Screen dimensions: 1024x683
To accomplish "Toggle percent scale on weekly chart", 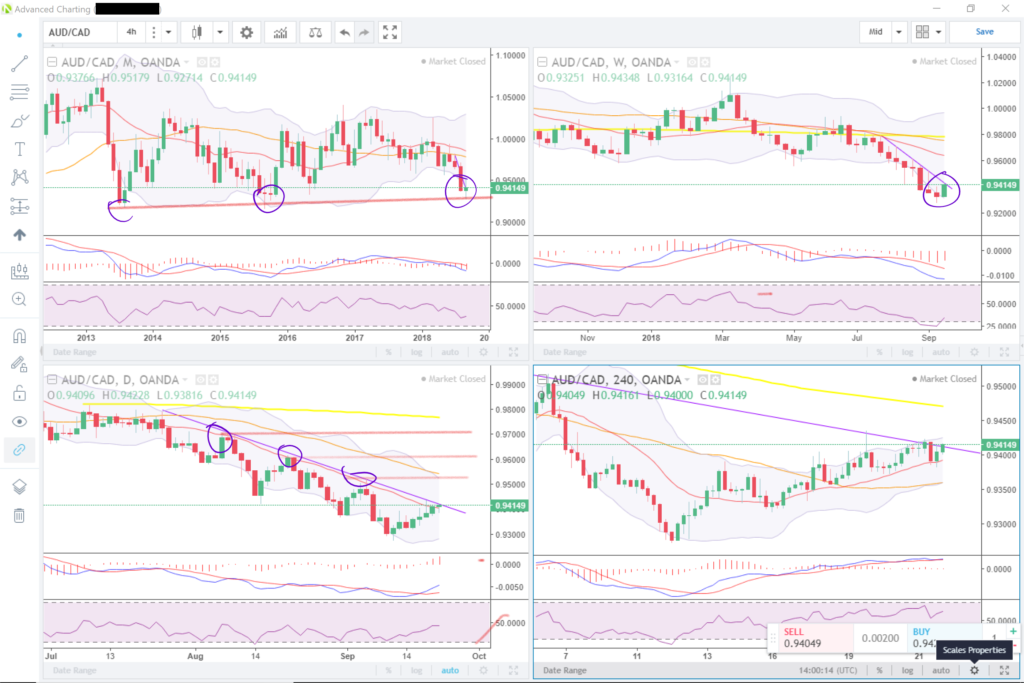I will pyautogui.click(x=879, y=352).
